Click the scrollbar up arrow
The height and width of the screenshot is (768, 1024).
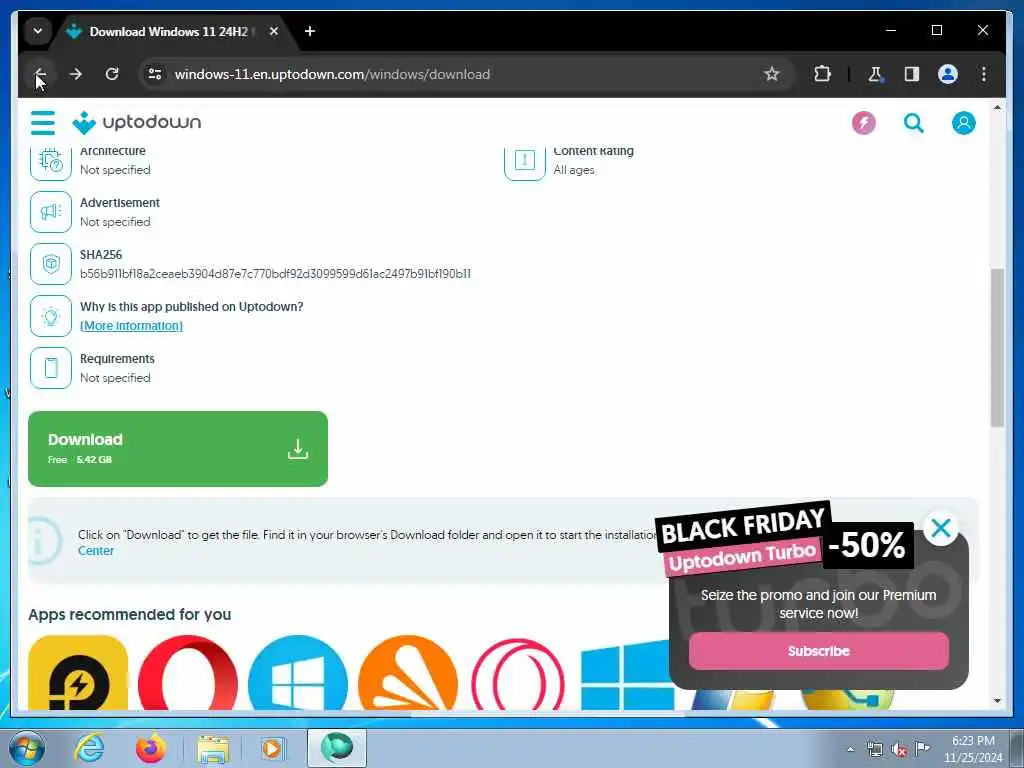(x=997, y=107)
